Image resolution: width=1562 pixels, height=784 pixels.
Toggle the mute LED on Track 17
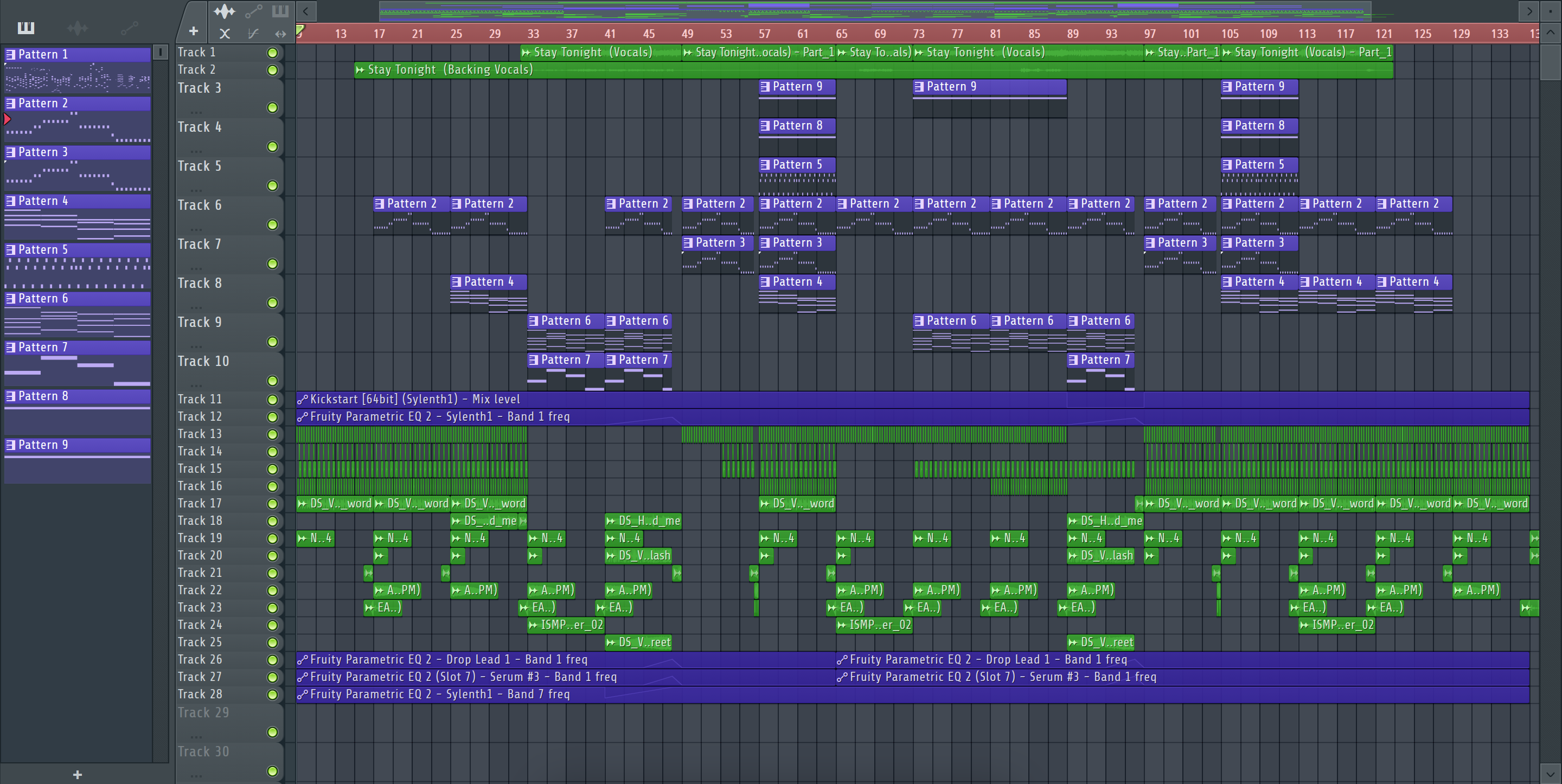pos(272,504)
